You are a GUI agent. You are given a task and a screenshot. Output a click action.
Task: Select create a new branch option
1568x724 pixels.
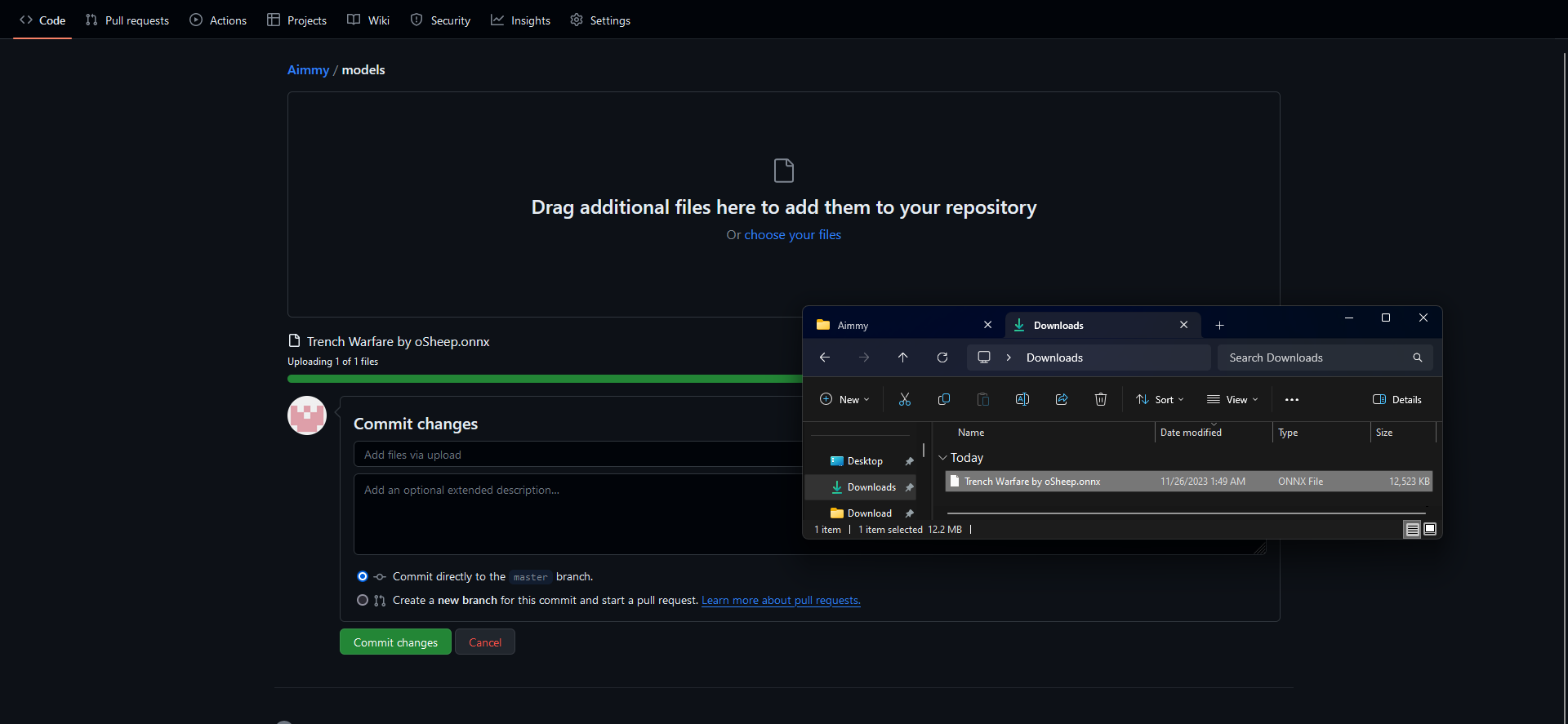(363, 600)
